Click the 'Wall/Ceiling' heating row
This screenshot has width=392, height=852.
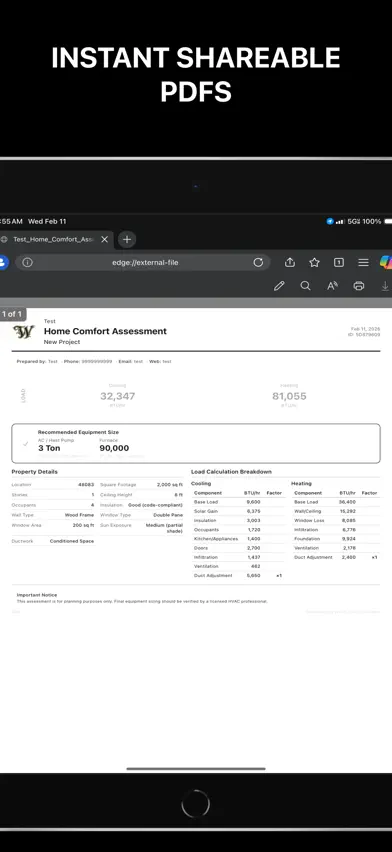[x=336, y=511]
